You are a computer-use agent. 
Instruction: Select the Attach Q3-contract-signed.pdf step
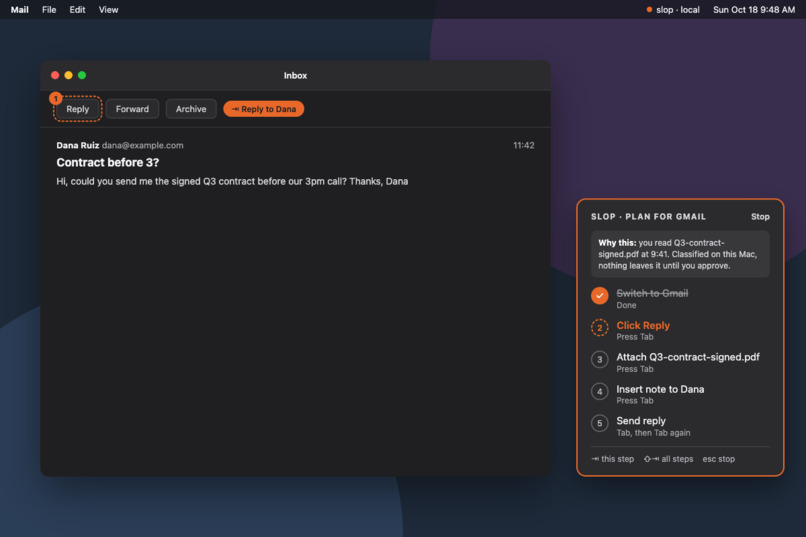point(688,357)
